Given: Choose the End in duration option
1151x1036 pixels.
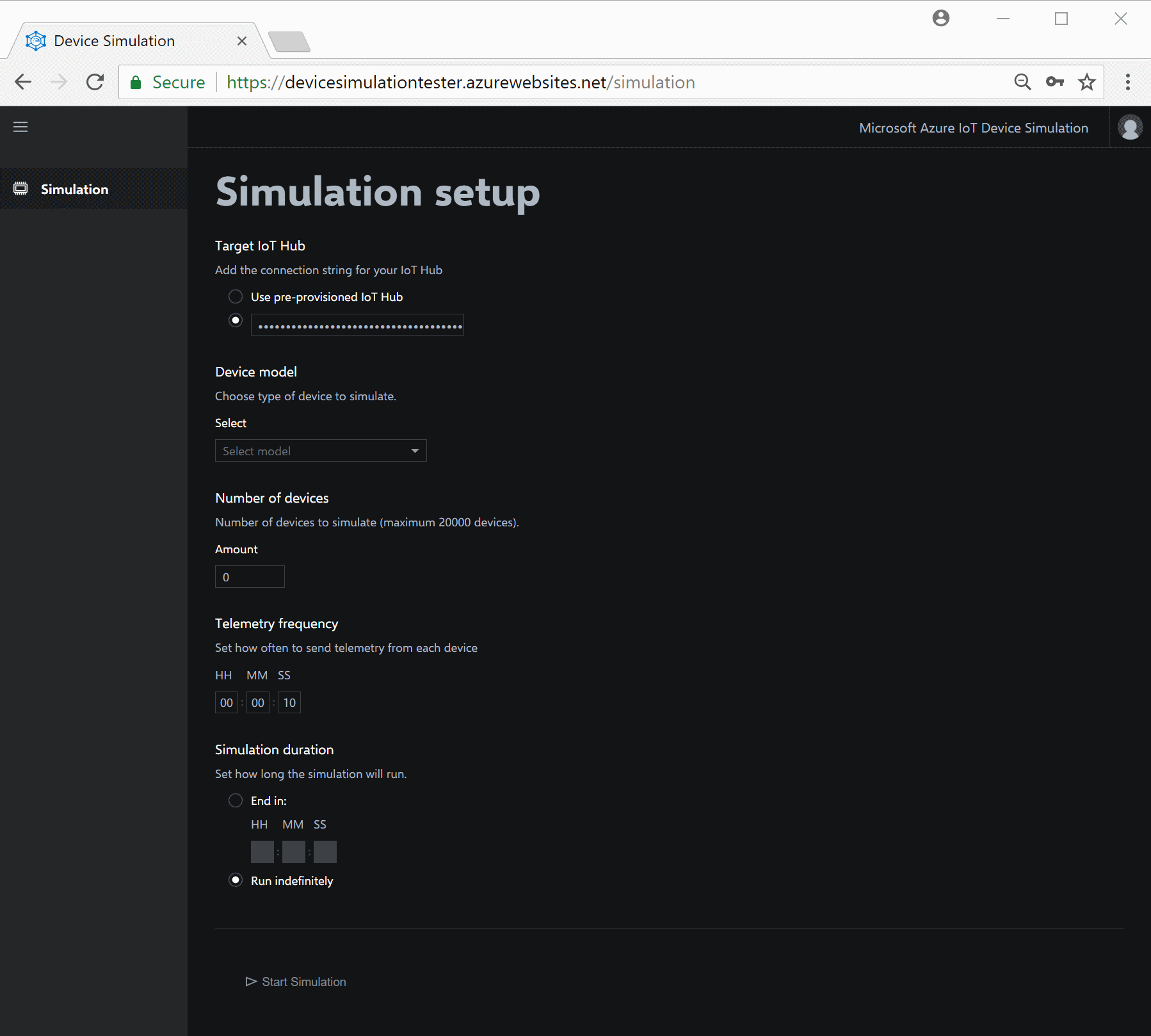Looking at the screenshot, I should click(x=235, y=800).
